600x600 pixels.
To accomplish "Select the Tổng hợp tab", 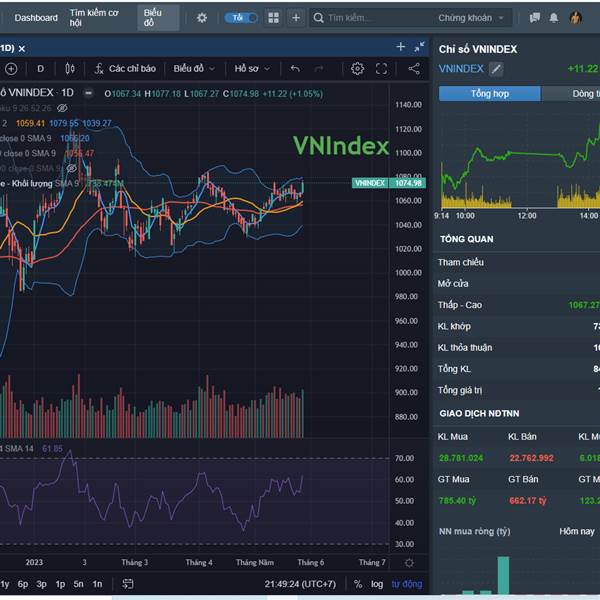I will [490, 93].
